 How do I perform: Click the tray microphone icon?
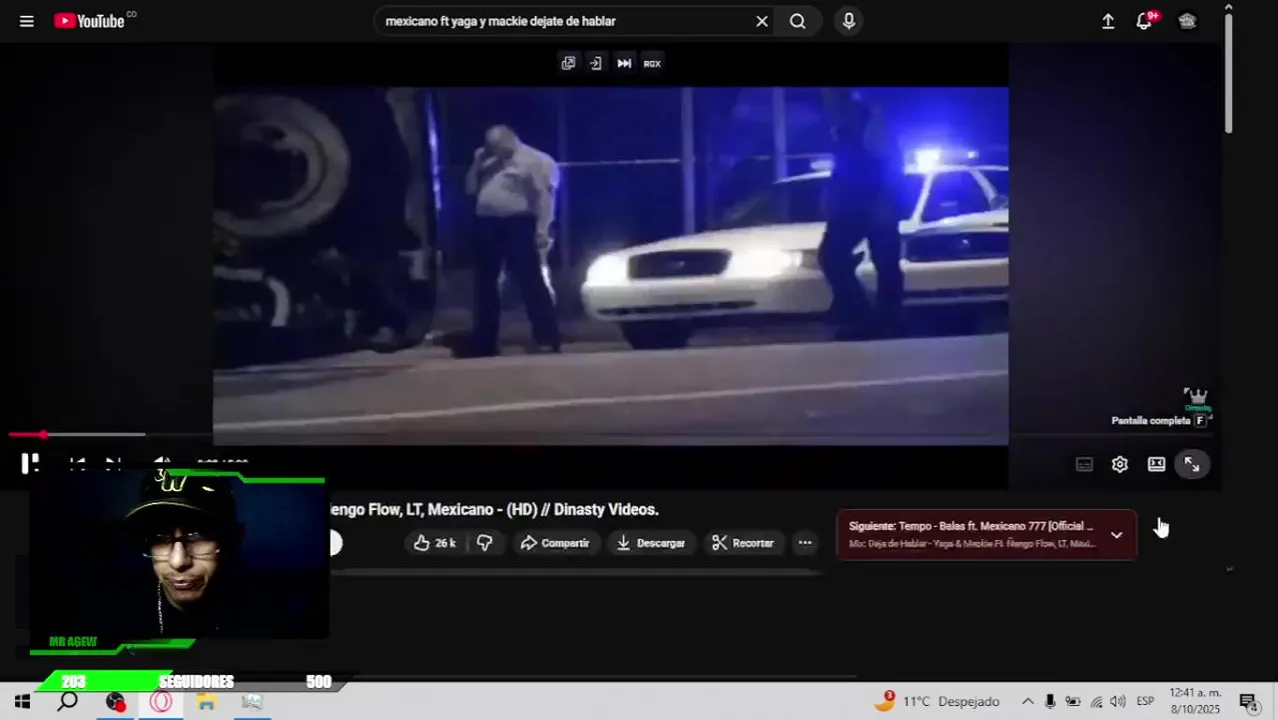tap(1050, 701)
